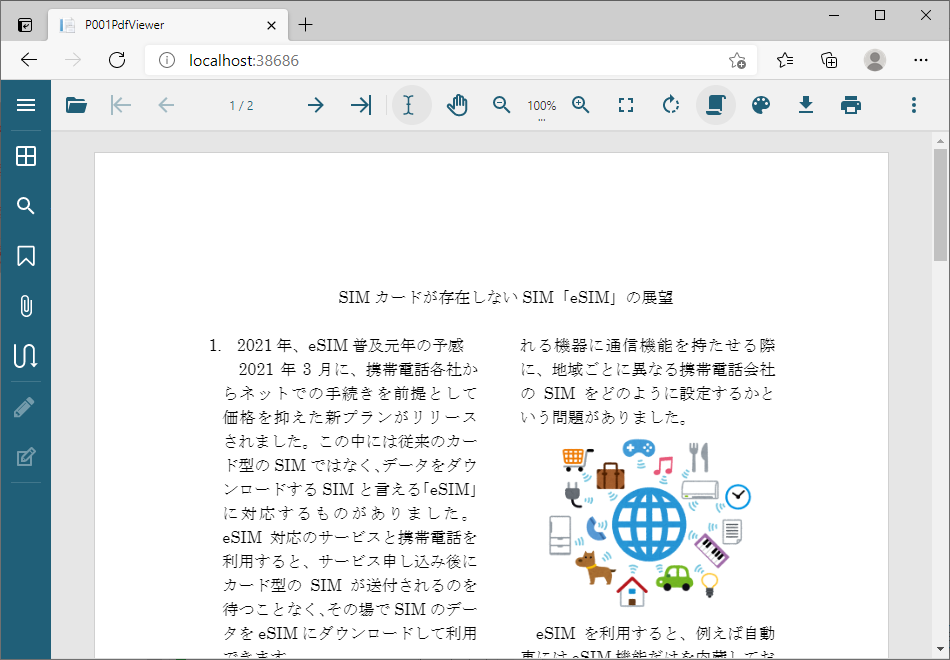Select the P001PdfViewer browser tab
The image size is (950, 660).
point(168,25)
